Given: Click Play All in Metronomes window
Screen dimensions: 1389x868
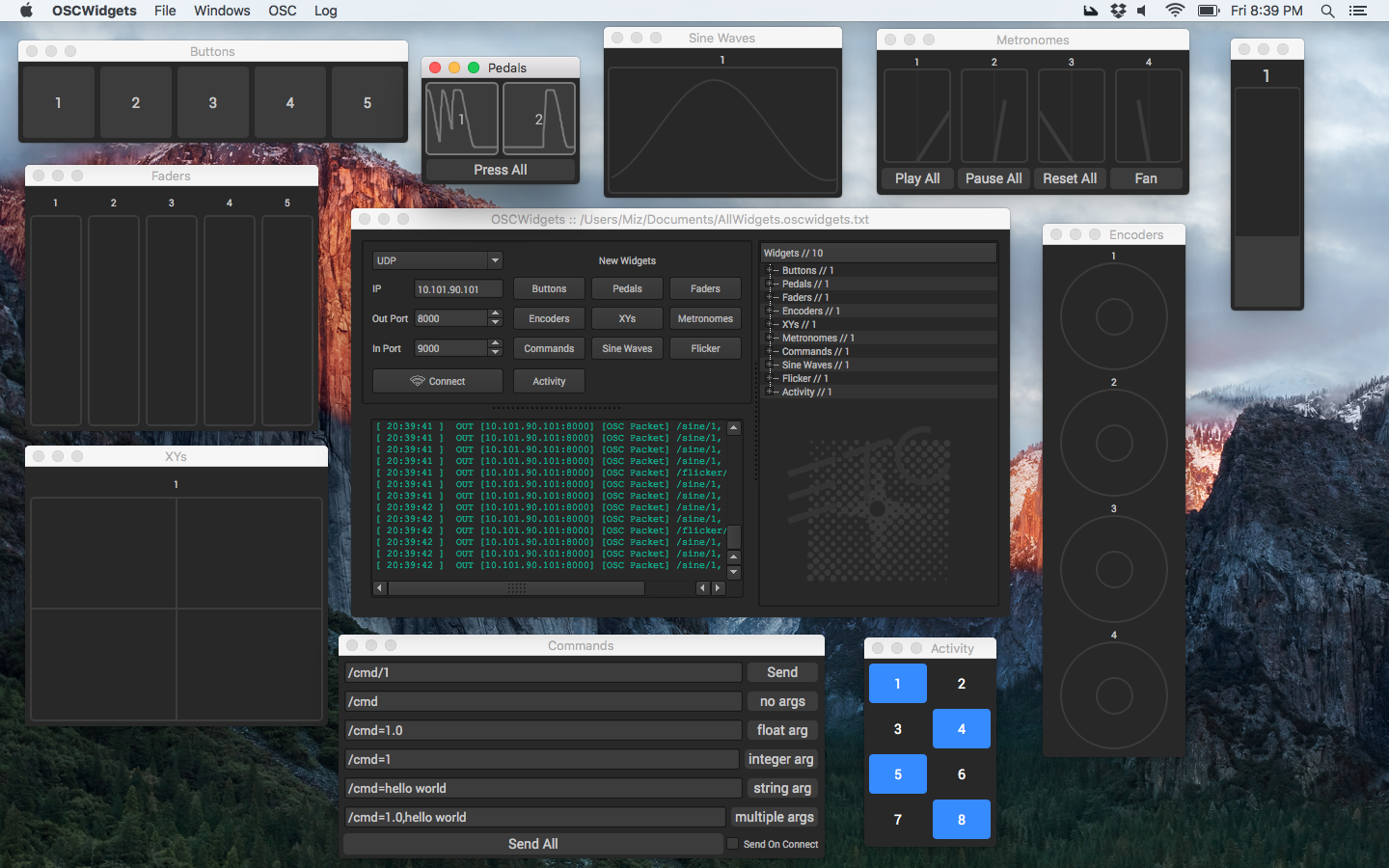Looking at the screenshot, I should coord(917,178).
